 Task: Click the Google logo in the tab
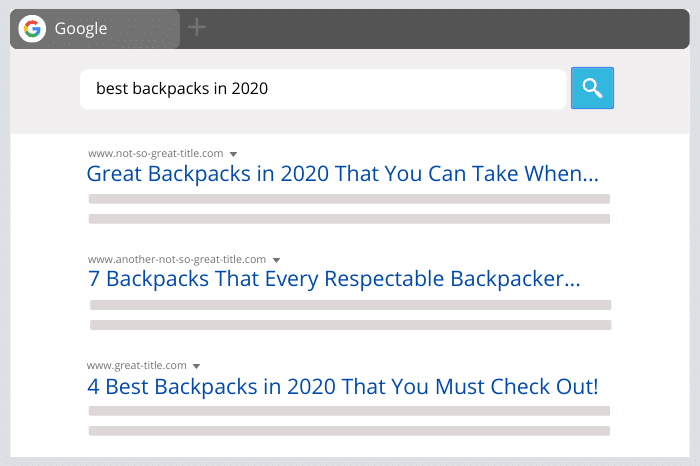[32, 29]
